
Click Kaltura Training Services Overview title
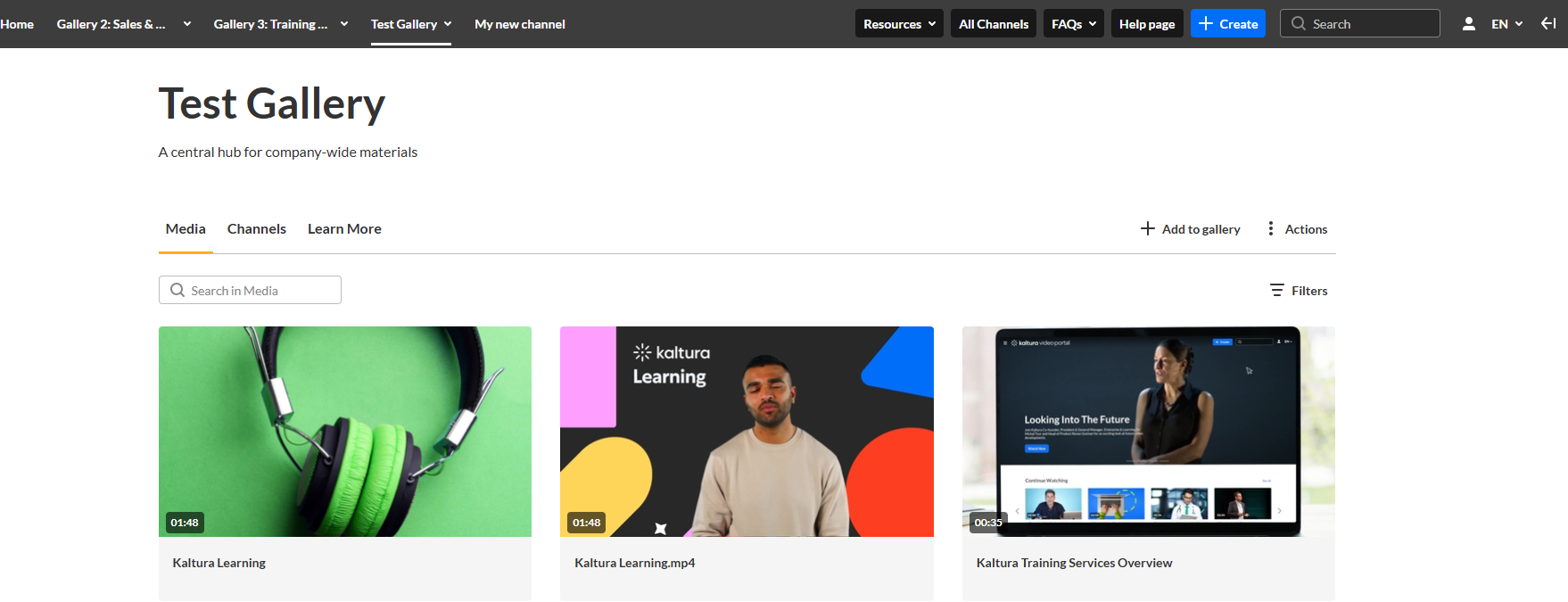click(1075, 563)
